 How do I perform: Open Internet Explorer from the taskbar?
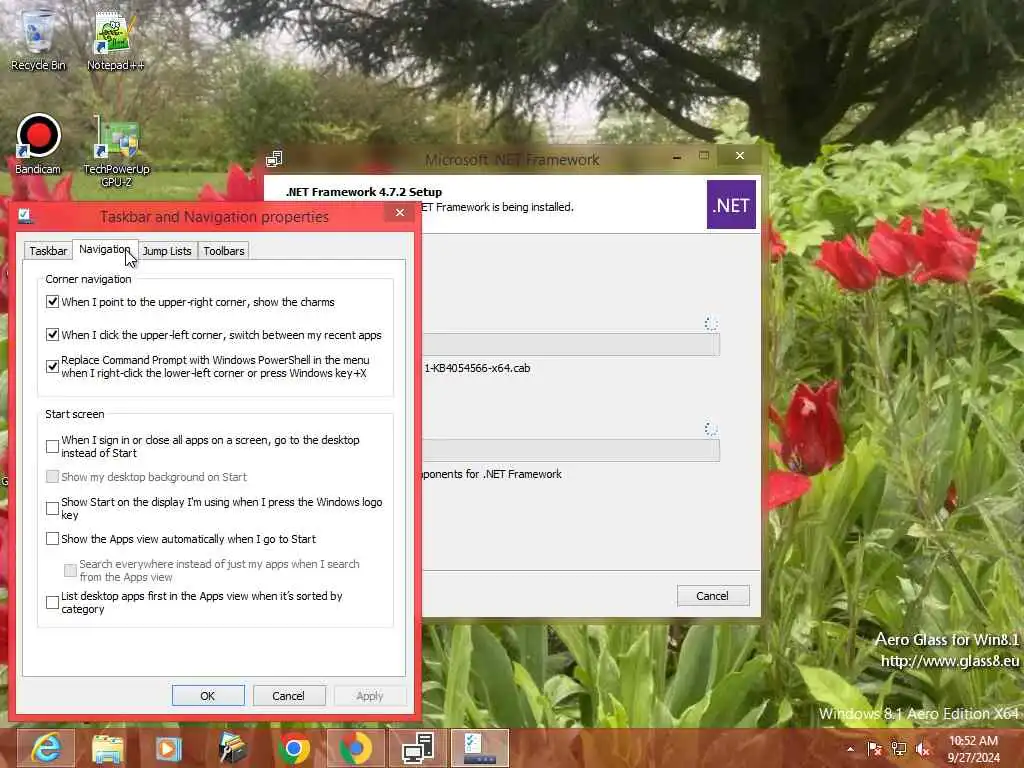coord(46,748)
